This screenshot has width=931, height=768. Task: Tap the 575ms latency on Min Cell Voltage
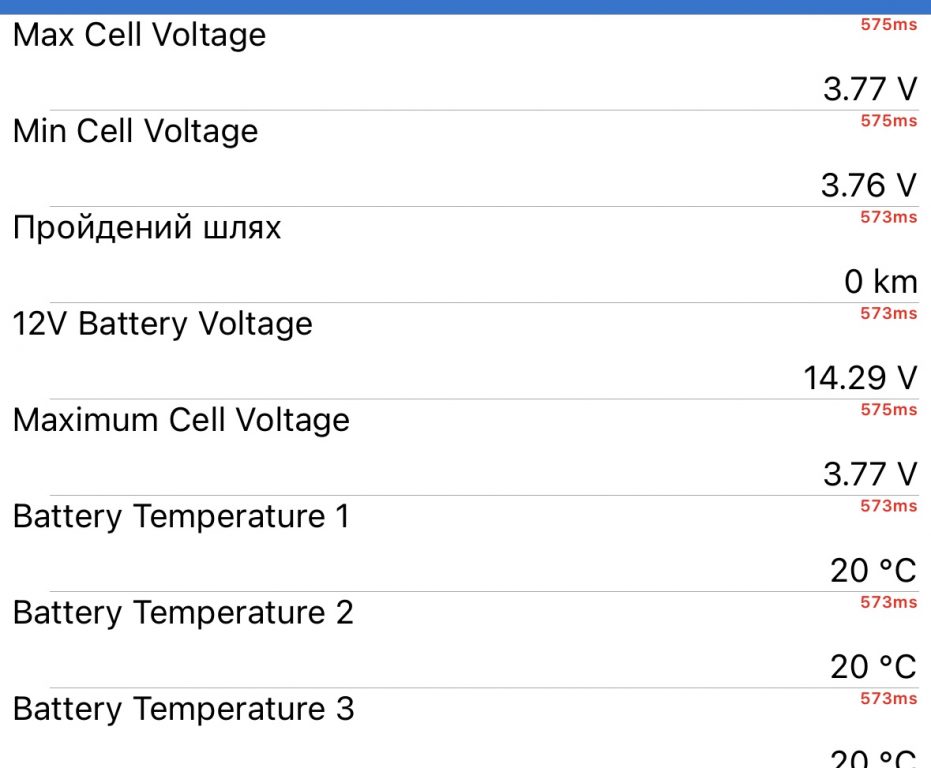tap(889, 121)
